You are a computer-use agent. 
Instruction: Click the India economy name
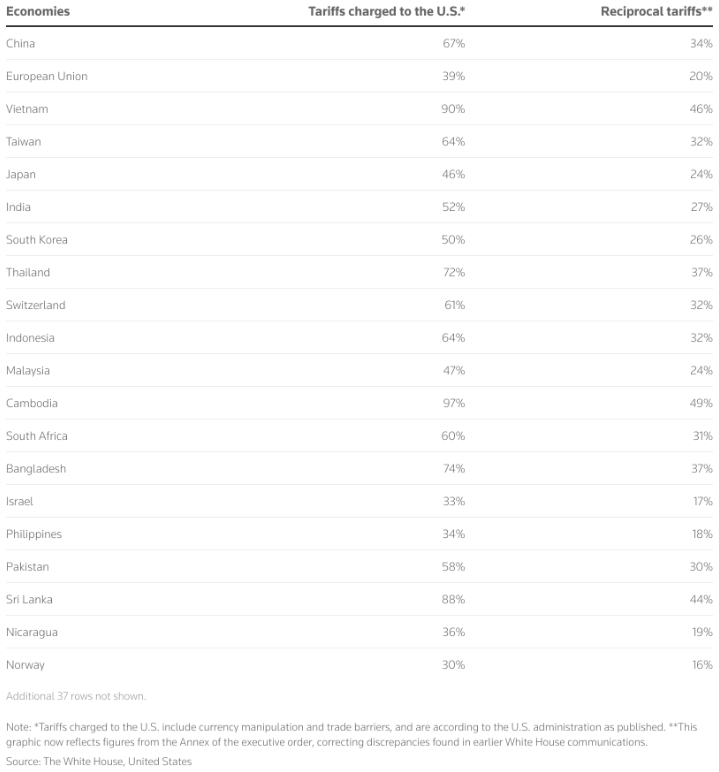tap(18, 207)
